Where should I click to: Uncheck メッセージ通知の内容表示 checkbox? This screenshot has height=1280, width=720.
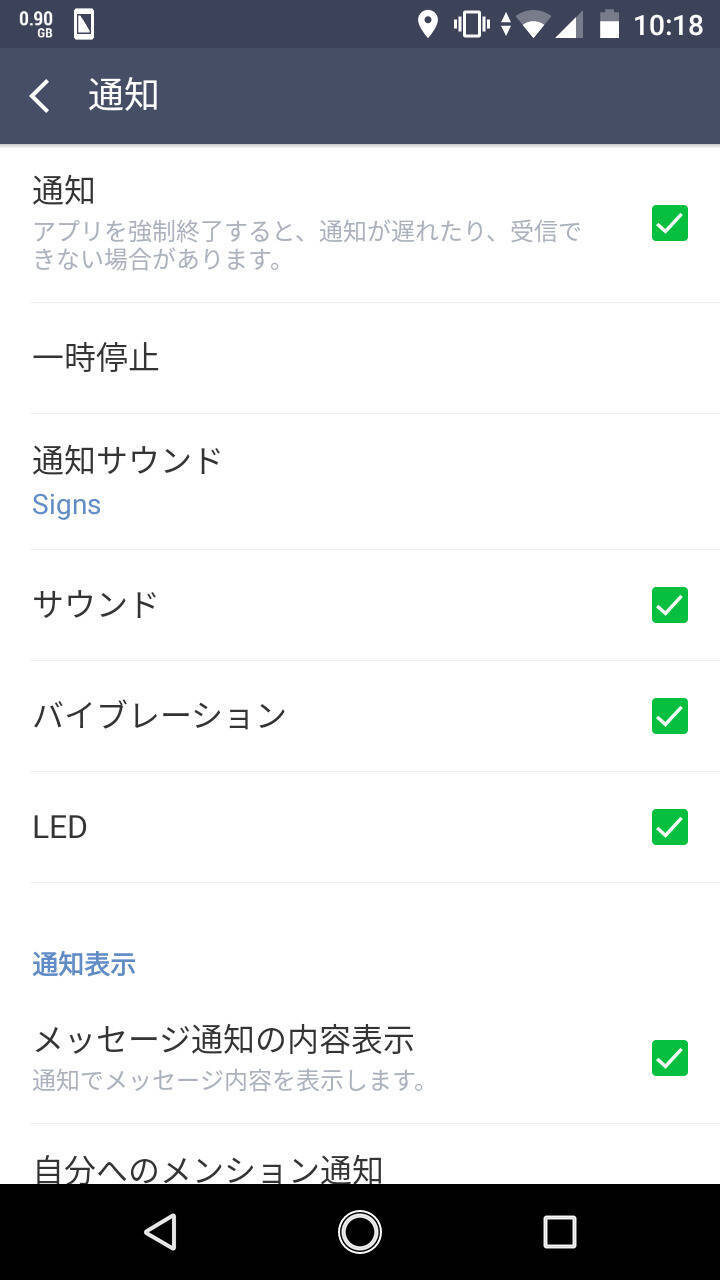tap(669, 1057)
